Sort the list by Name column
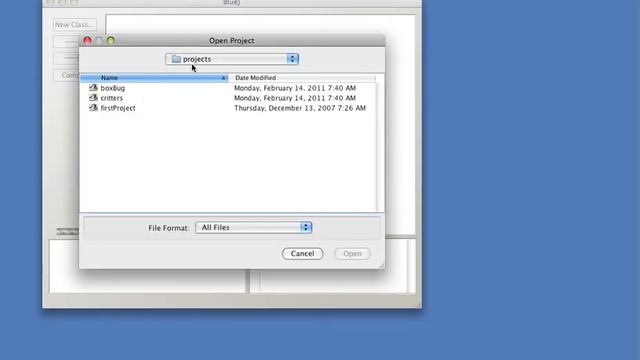 click(x=154, y=78)
